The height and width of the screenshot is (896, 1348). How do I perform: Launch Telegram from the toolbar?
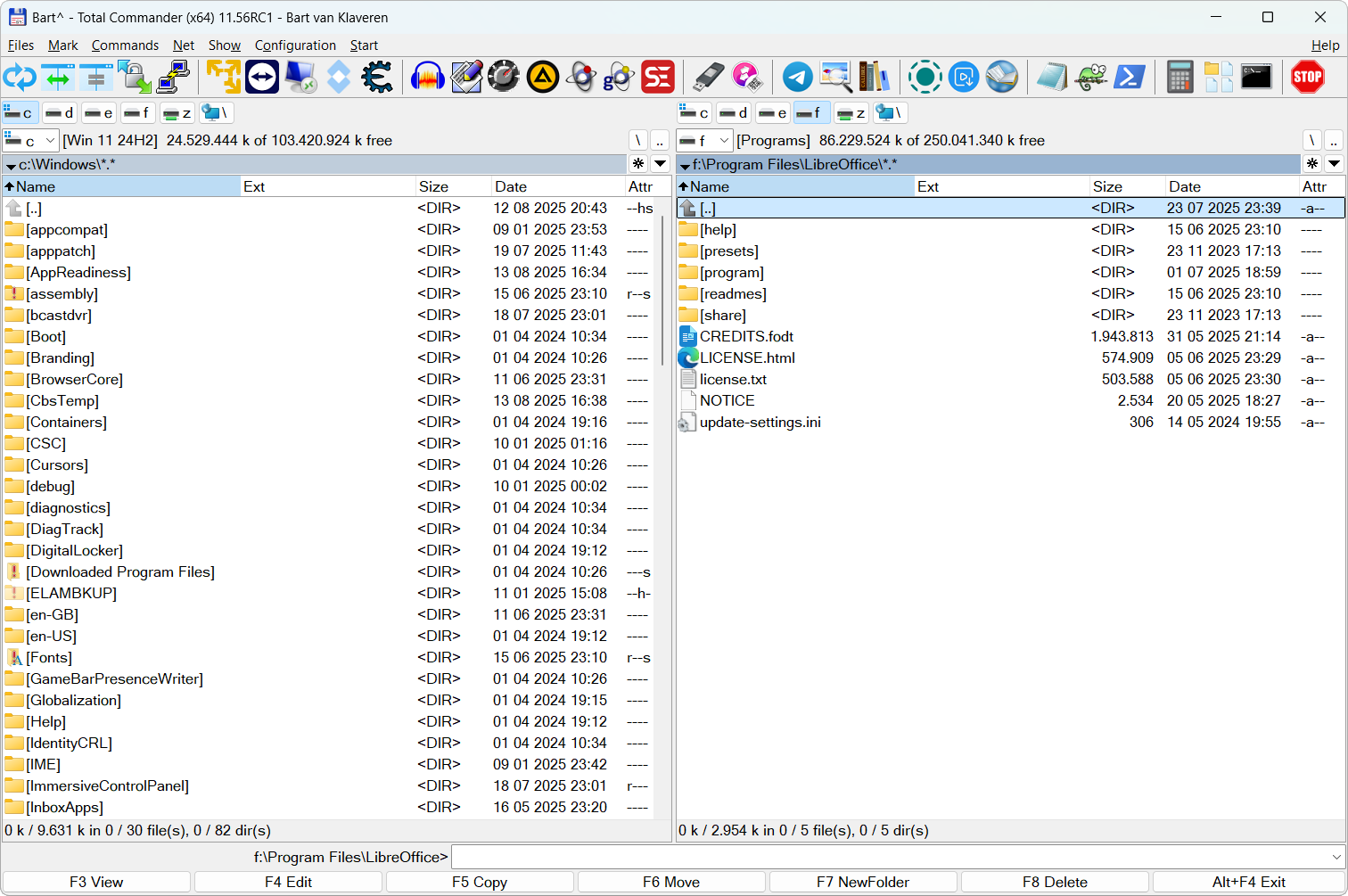[x=798, y=78]
